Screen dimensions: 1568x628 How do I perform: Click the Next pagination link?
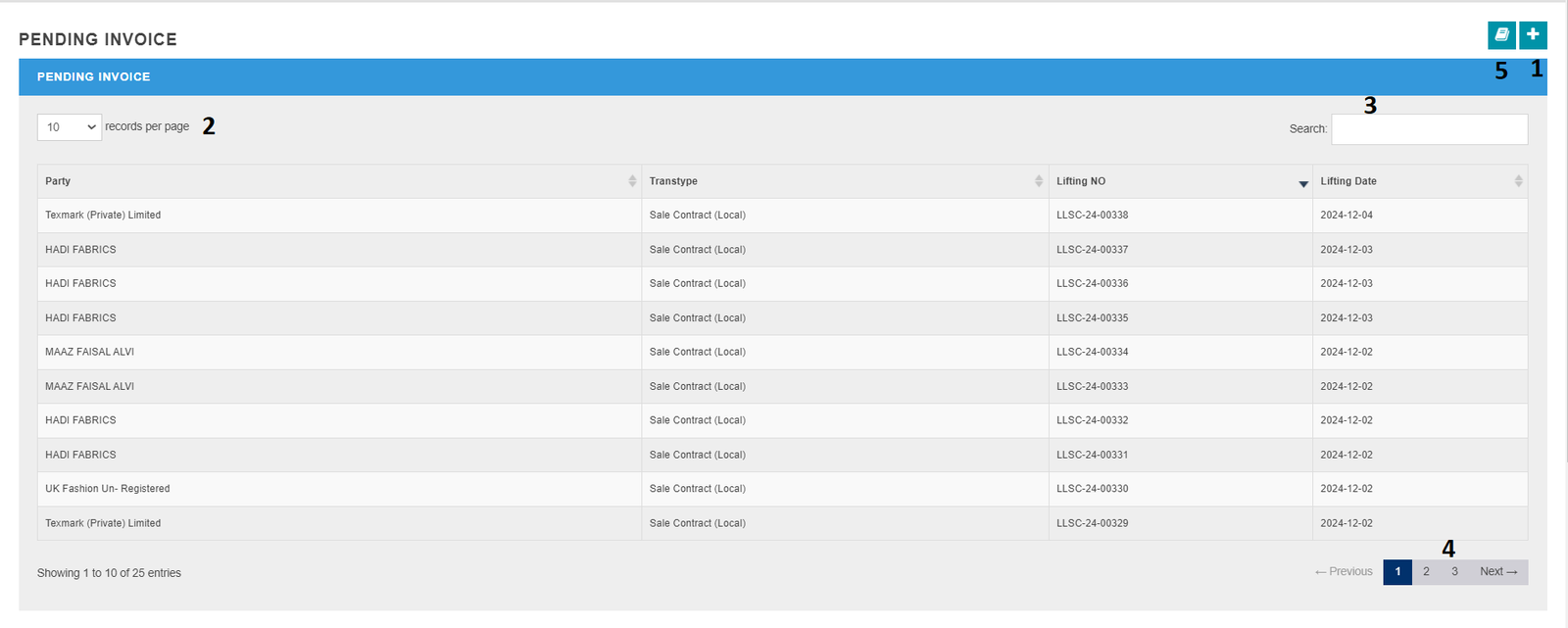(1498, 572)
